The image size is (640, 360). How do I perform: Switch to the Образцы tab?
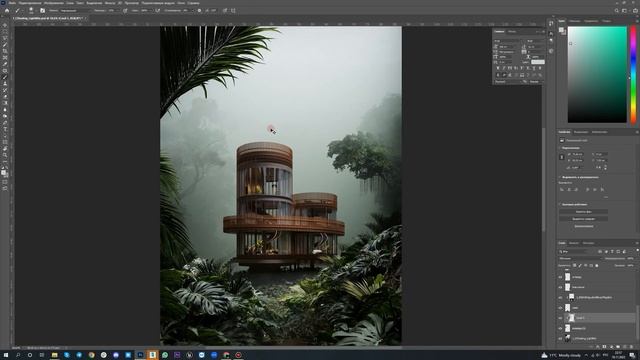[574, 21]
